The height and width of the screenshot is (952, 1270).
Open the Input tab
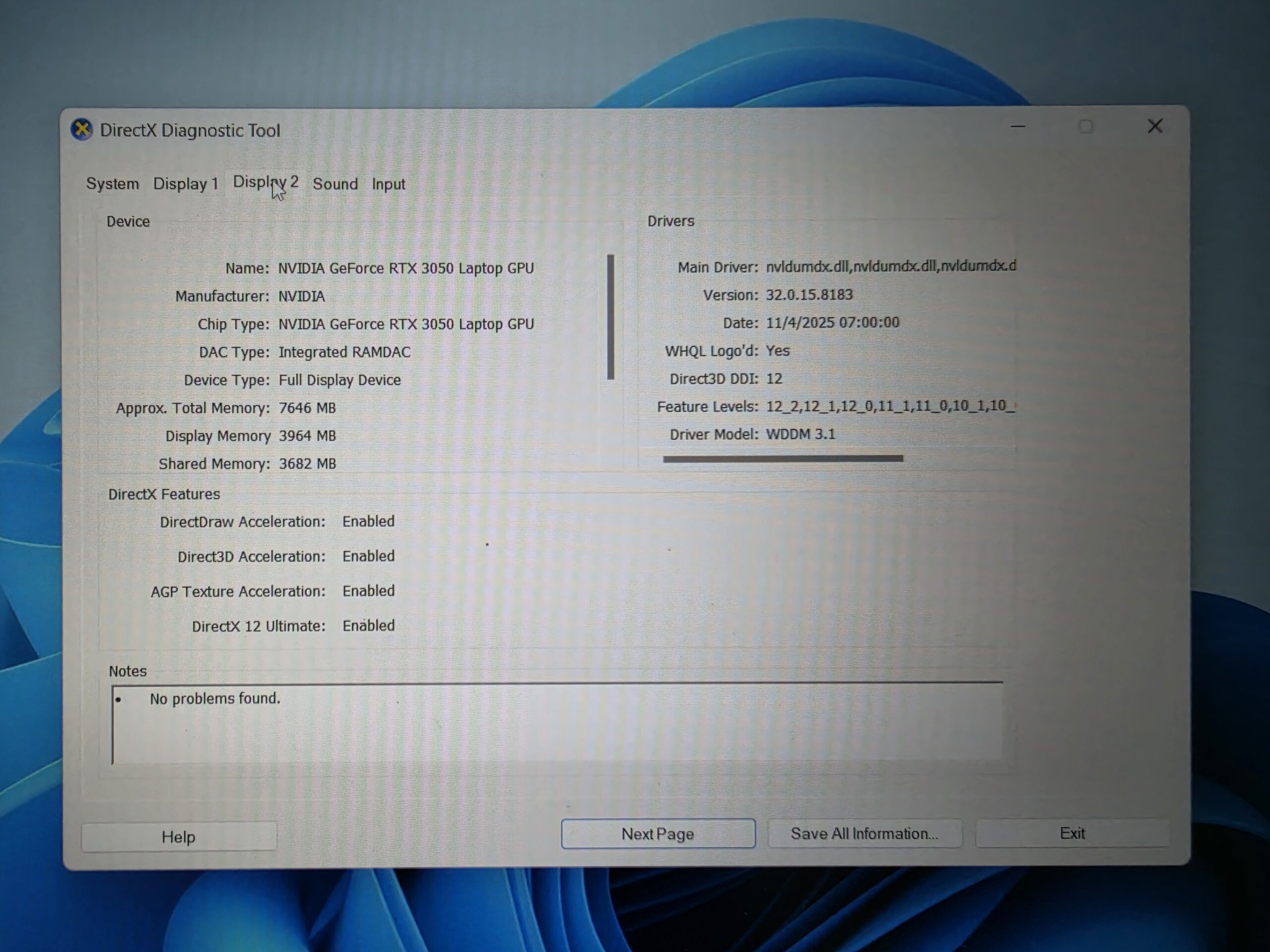pyautogui.click(x=388, y=184)
